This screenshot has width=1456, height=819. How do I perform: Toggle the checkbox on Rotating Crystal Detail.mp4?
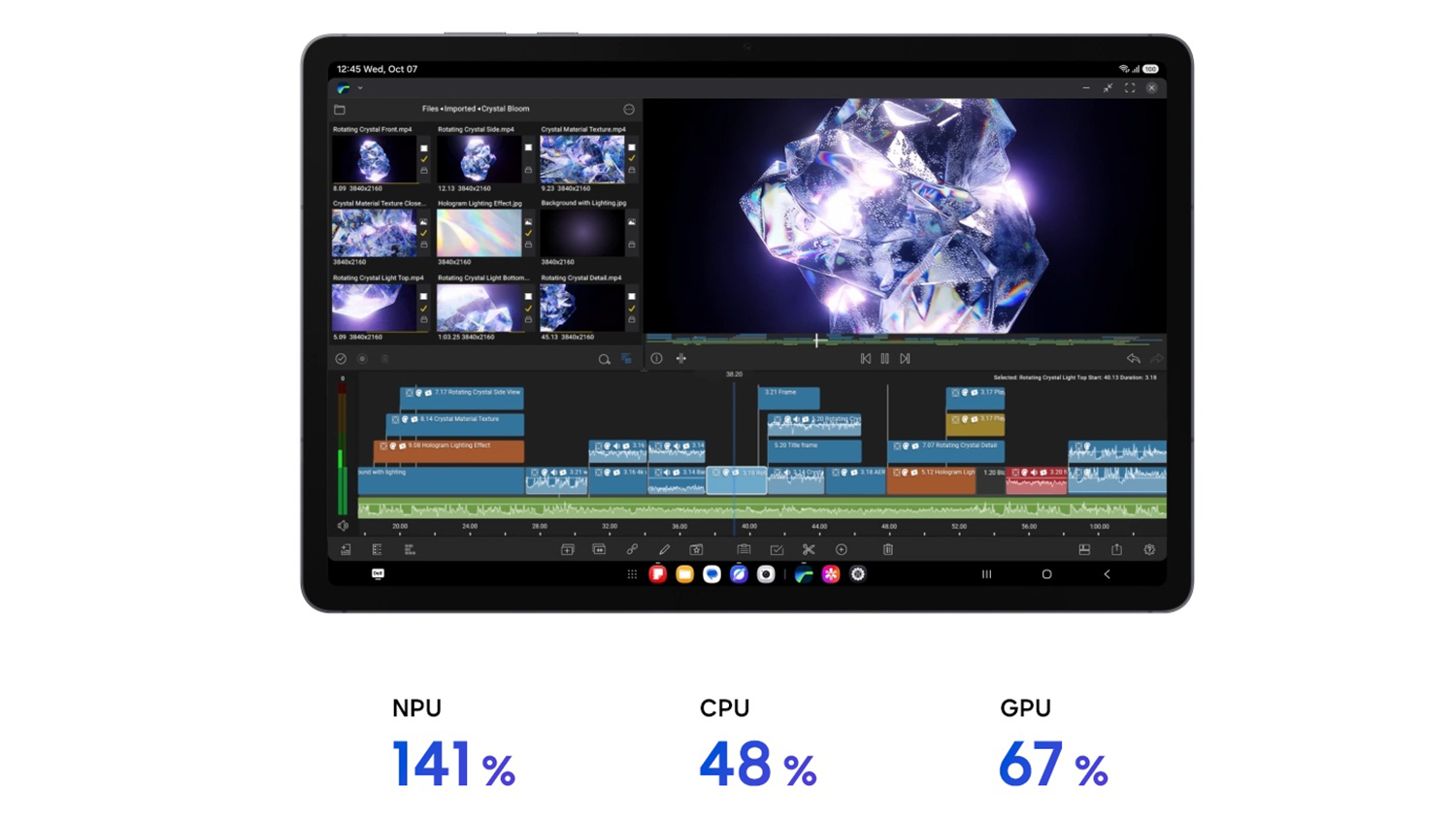click(x=632, y=297)
